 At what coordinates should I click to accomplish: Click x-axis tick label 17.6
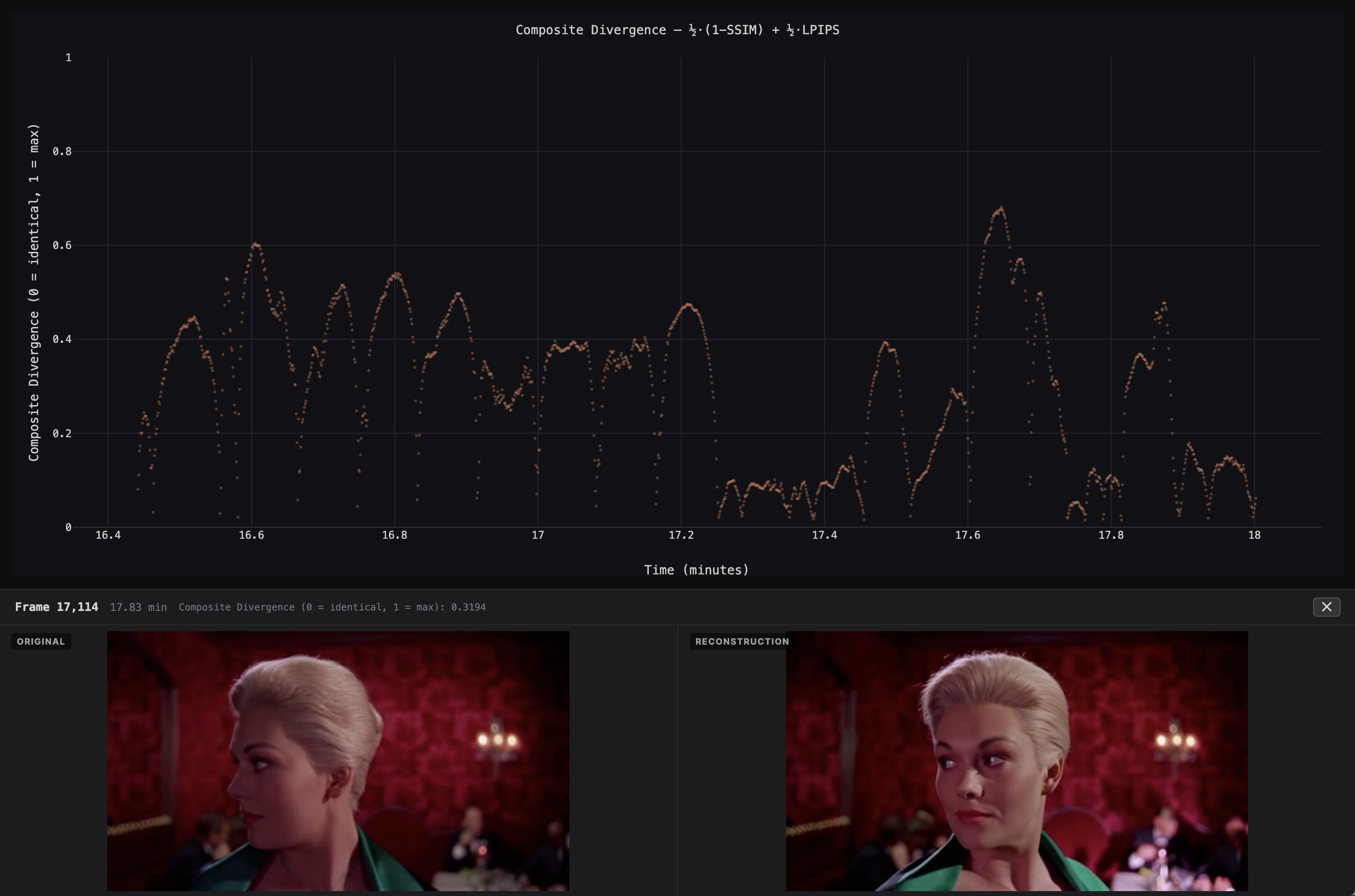click(967, 535)
